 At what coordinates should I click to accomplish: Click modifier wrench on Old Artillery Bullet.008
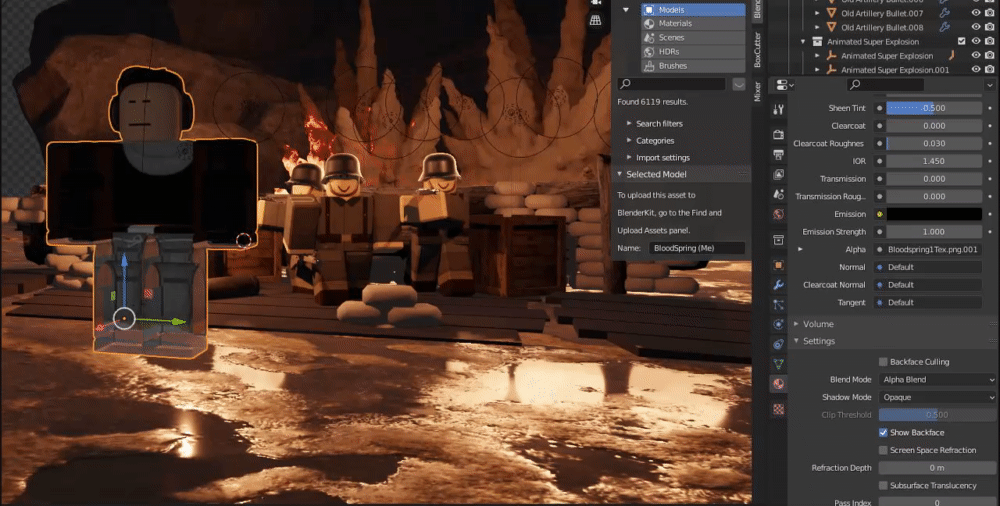pyautogui.click(x=945, y=27)
